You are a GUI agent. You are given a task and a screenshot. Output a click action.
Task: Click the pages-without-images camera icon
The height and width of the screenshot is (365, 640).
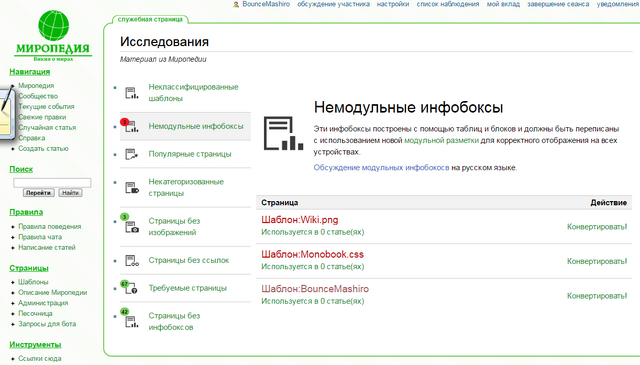point(131,227)
